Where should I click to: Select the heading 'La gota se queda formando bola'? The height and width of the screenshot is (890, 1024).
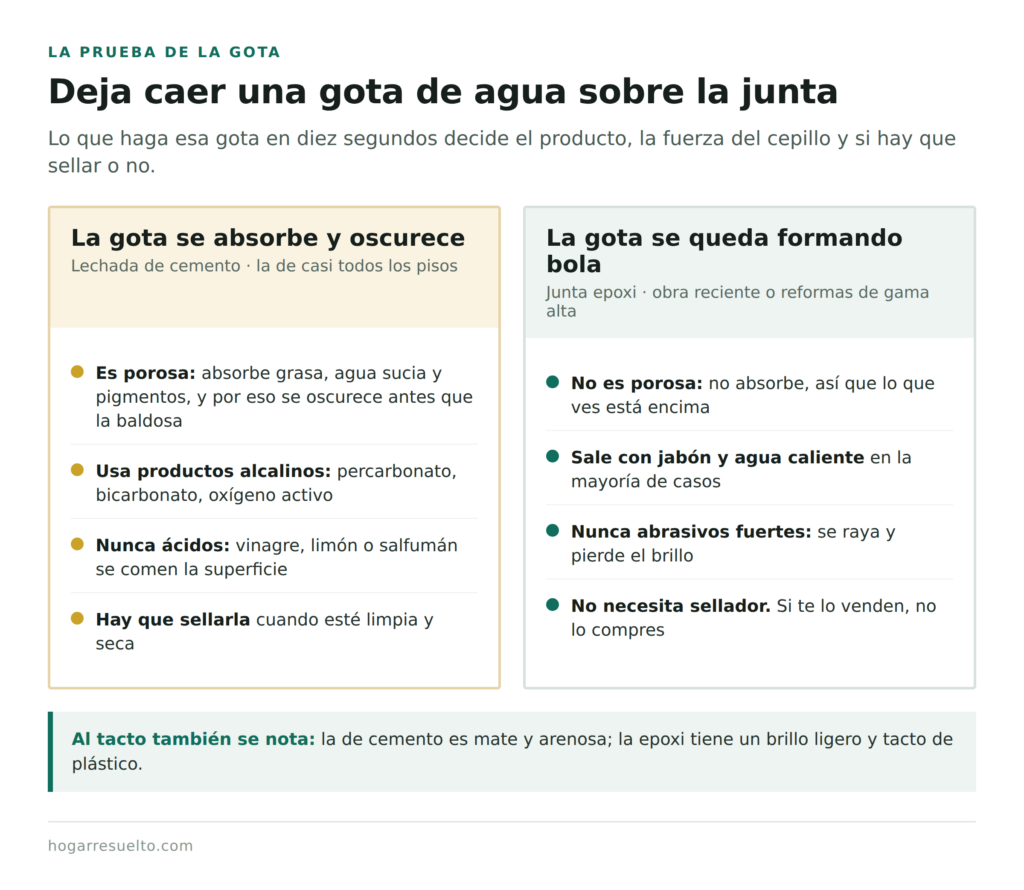724,251
